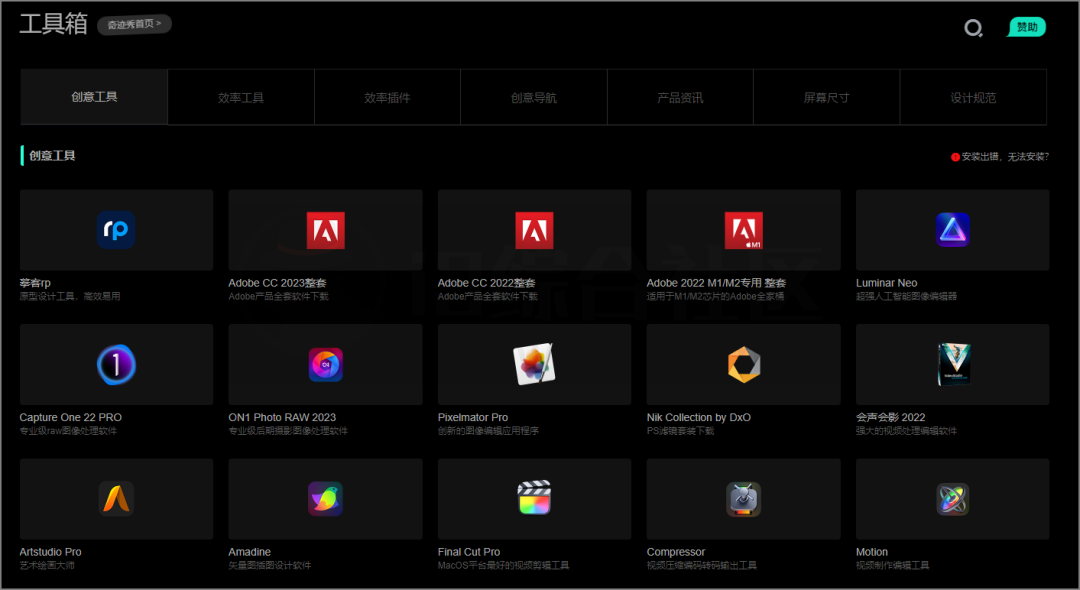Viewport: 1080px width, 590px height.
Task: Click the description 视频压缩编码转码输出工具
Action: click(702, 566)
